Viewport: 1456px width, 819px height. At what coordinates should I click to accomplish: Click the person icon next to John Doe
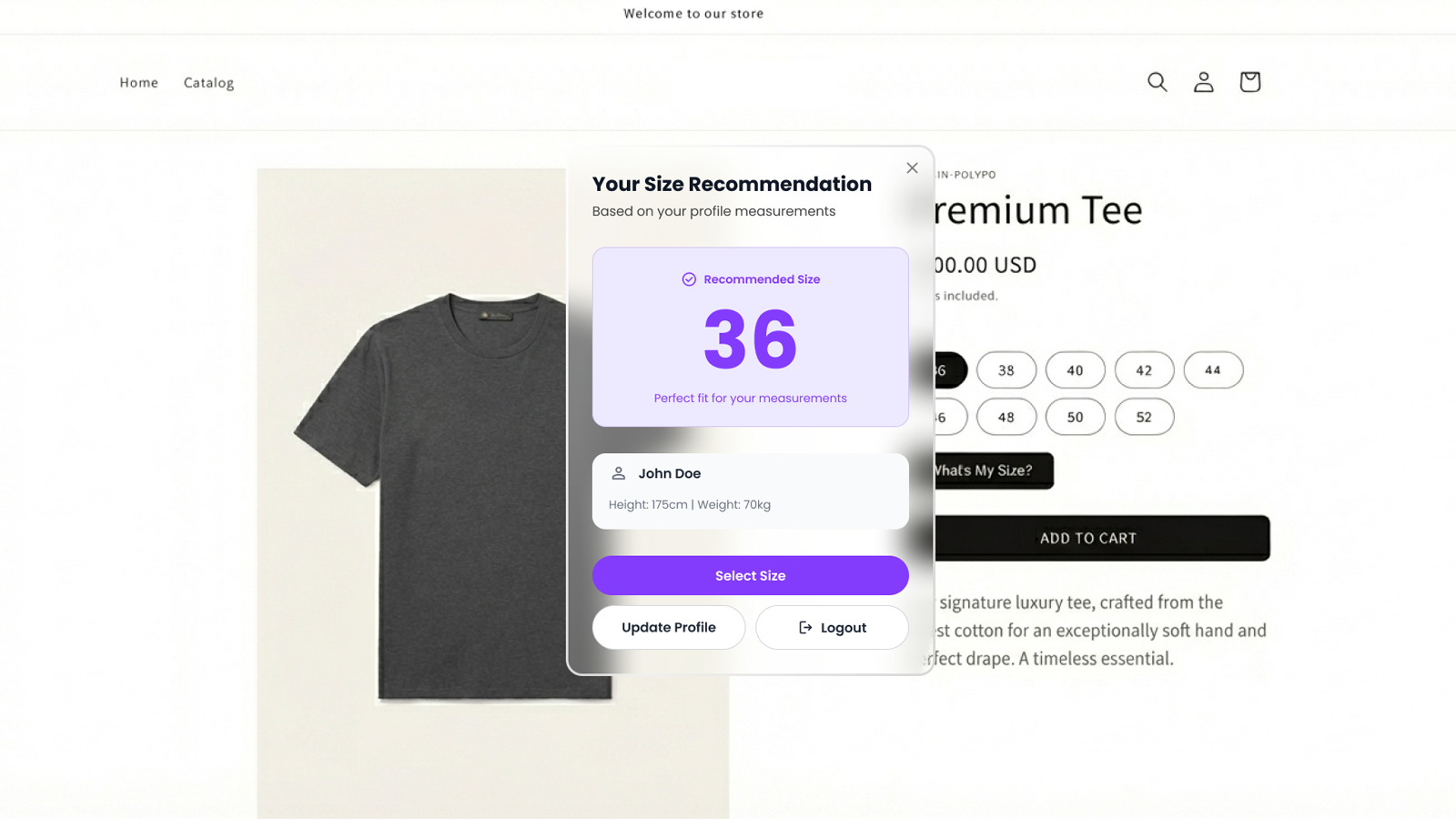point(619,472)
